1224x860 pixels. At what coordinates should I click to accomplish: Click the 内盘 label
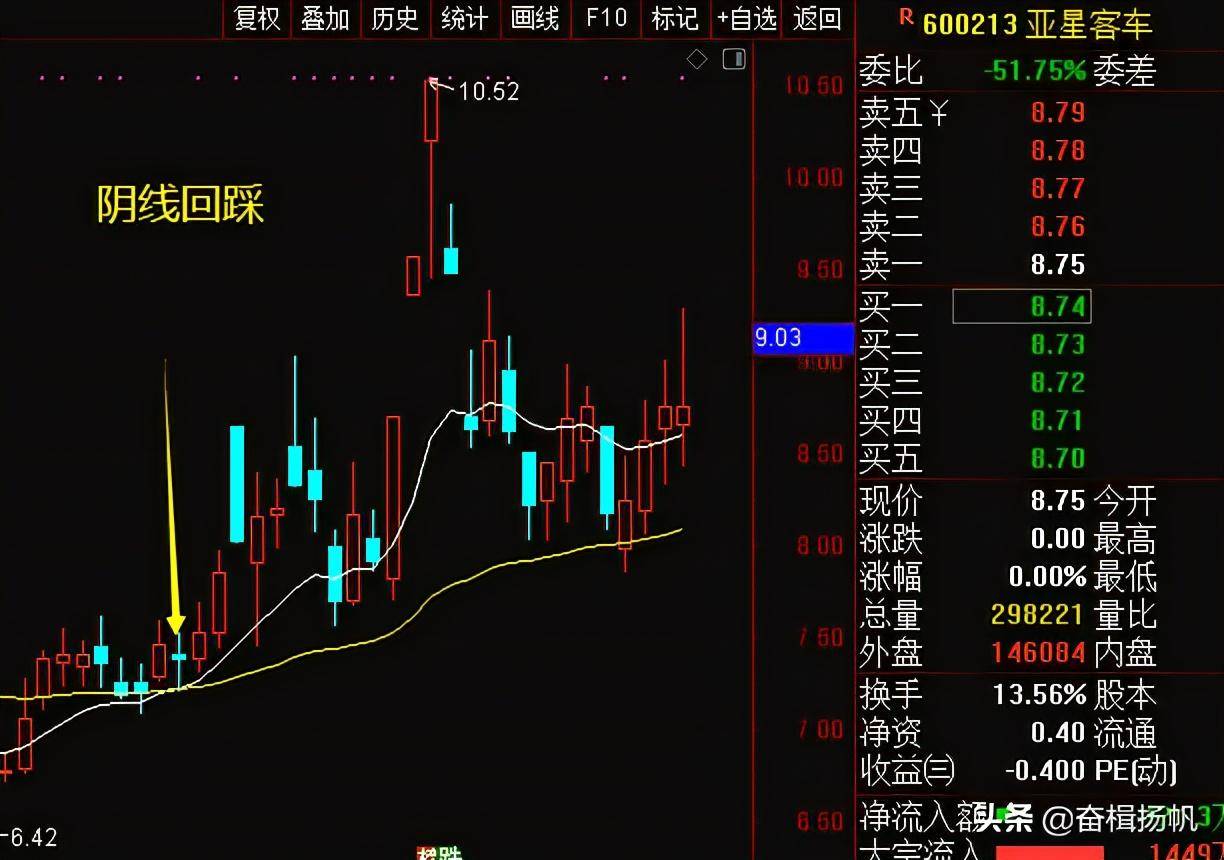[1125, 653]
